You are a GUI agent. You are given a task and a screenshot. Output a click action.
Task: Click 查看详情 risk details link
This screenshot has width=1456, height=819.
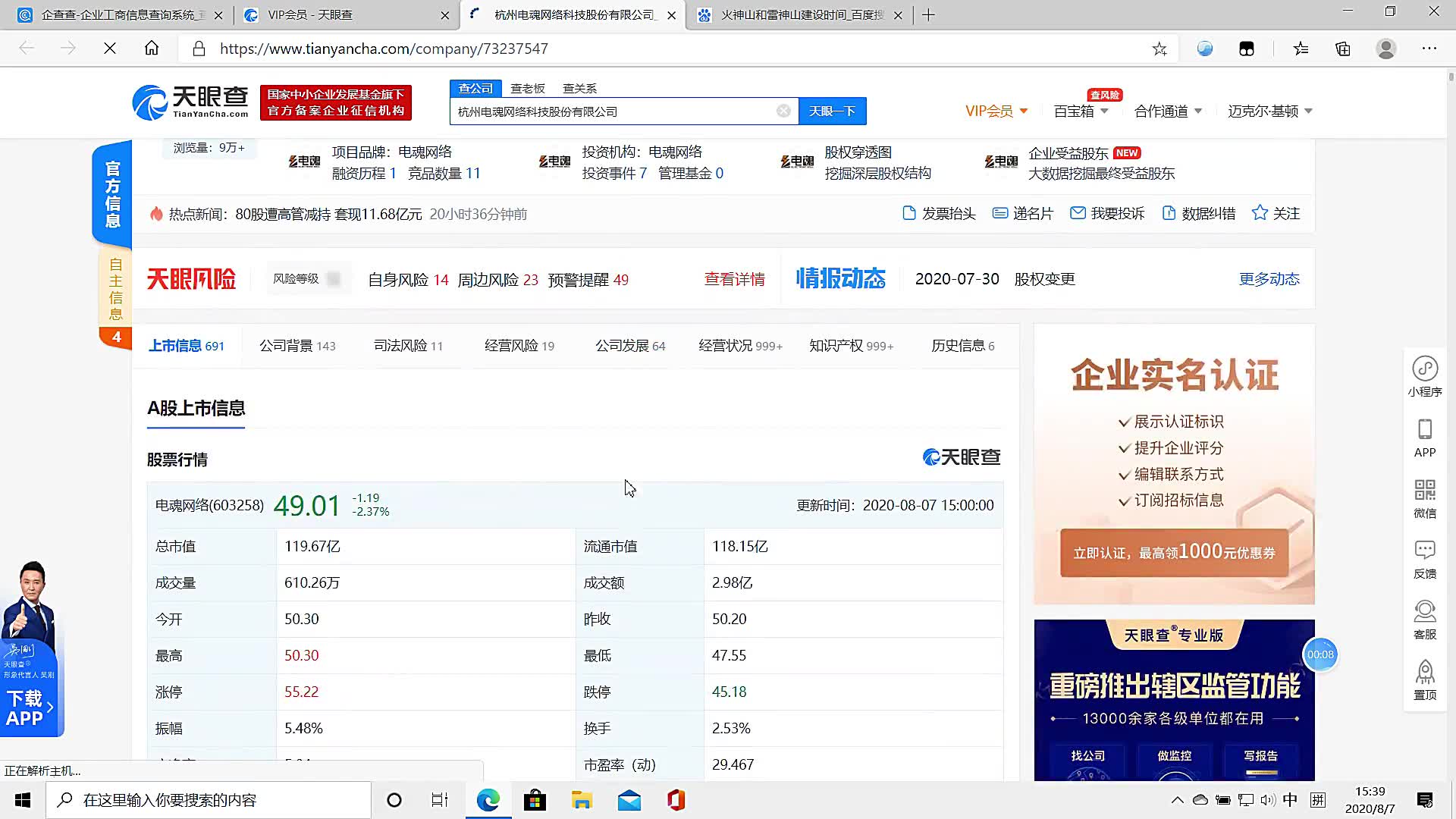(734, 279)
